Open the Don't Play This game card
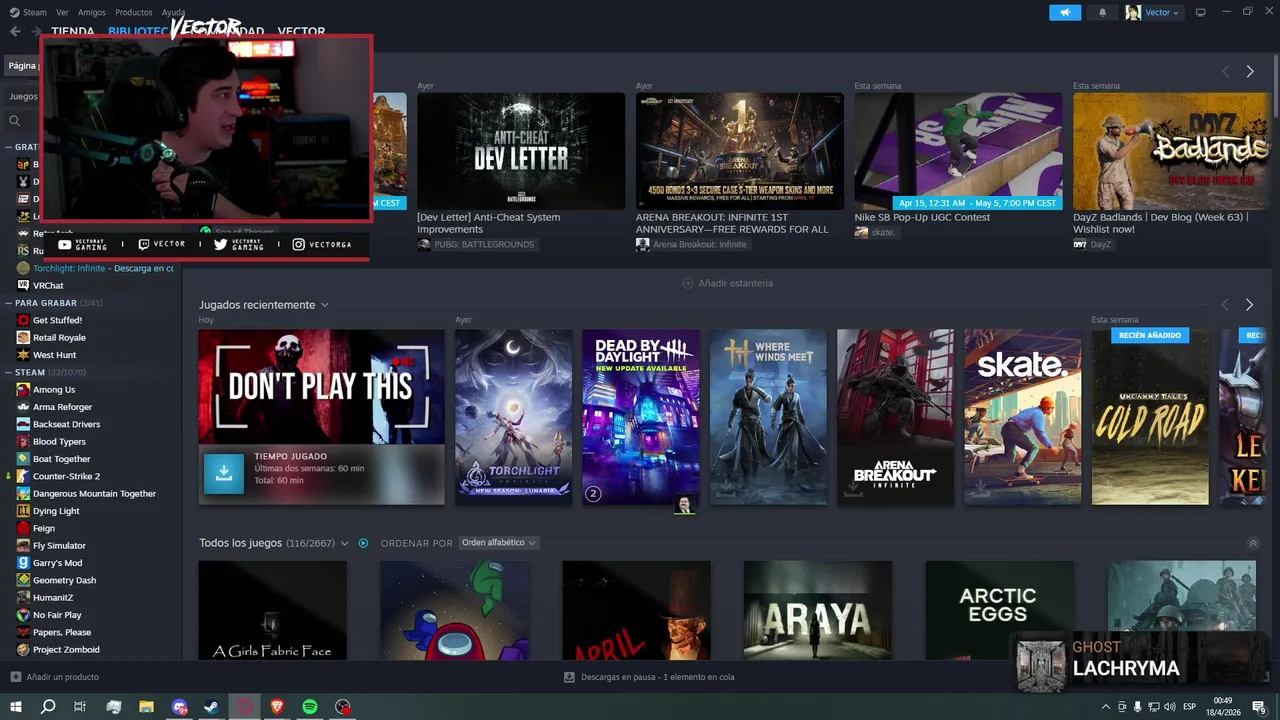The image size is (1280, 720). 321,387
